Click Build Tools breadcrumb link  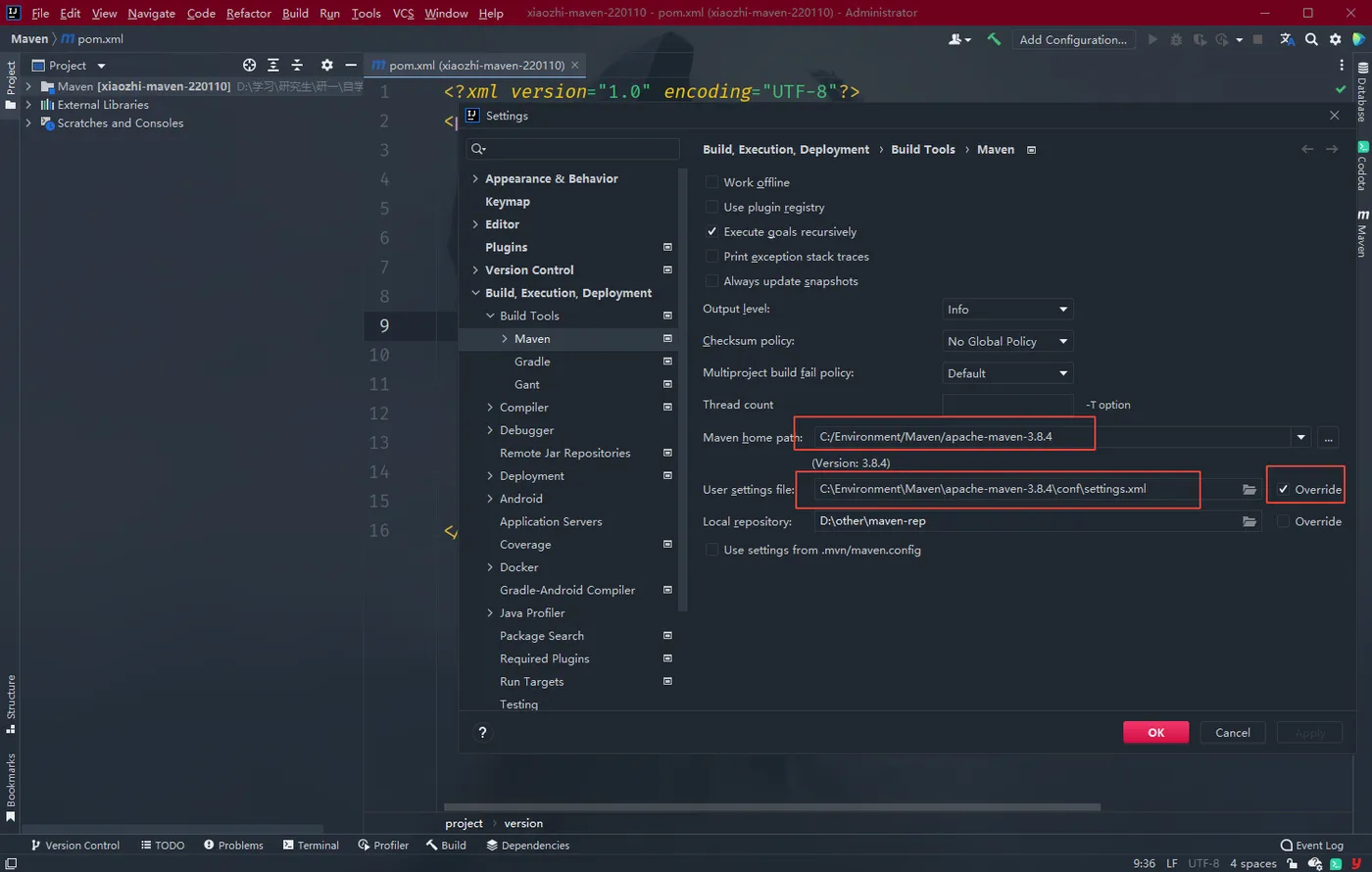(922, 149)
